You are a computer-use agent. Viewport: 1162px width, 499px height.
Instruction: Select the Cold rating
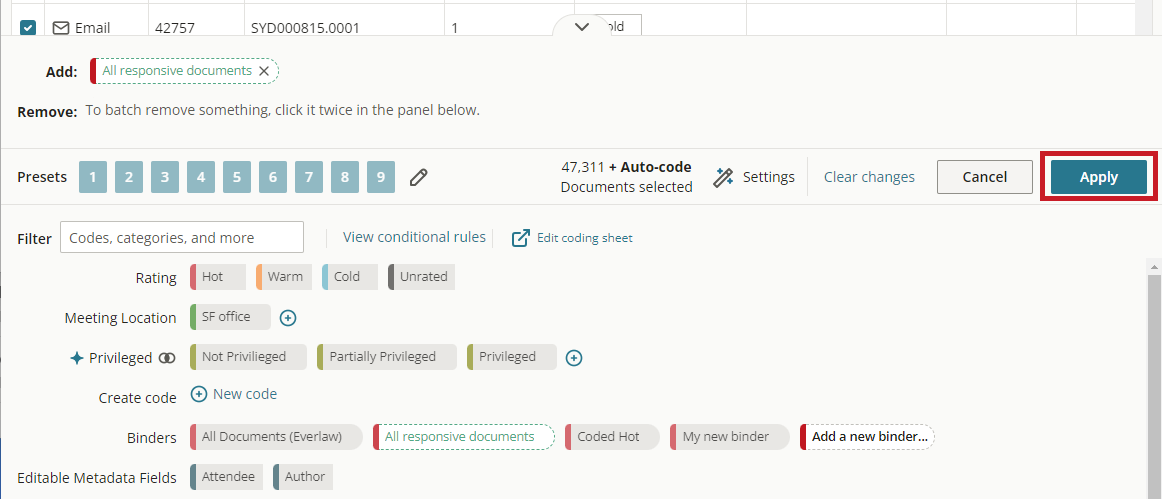click(350, 277)
